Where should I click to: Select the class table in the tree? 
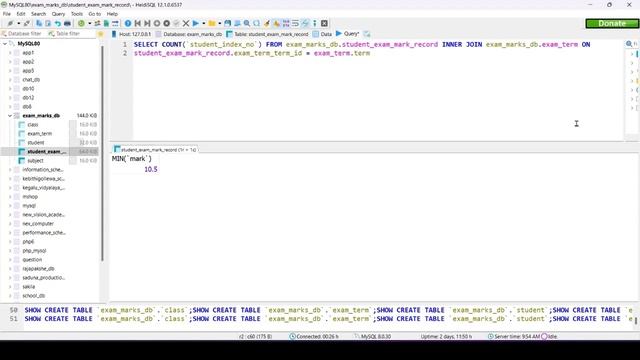(33, 124)
